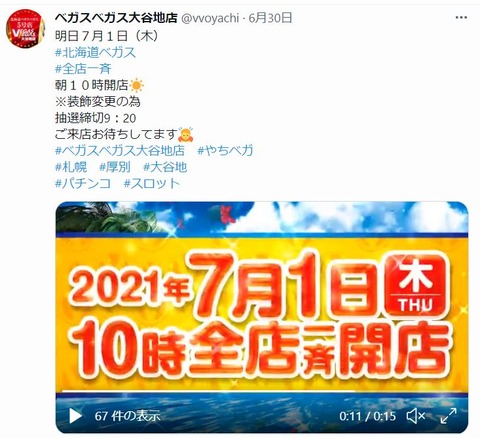The height and width of the screenshot is (438, 480).
Task: Expand the video to fullscreen
Action: [448, 416]
